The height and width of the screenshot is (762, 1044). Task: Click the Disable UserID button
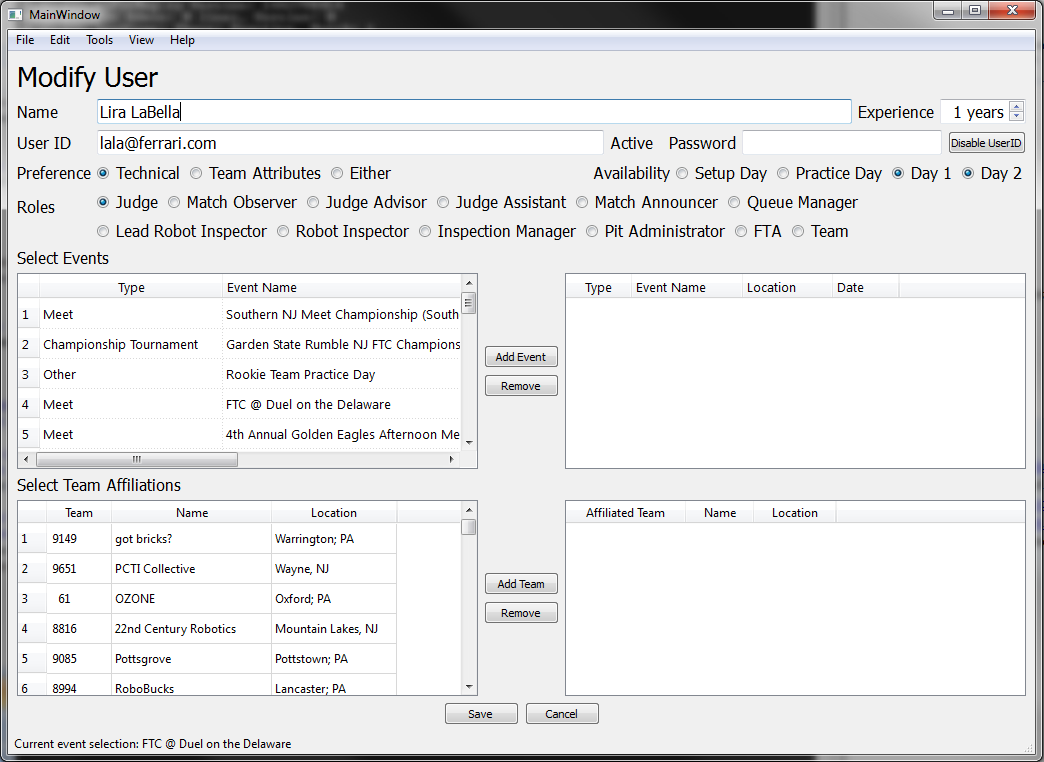point(986,143)
